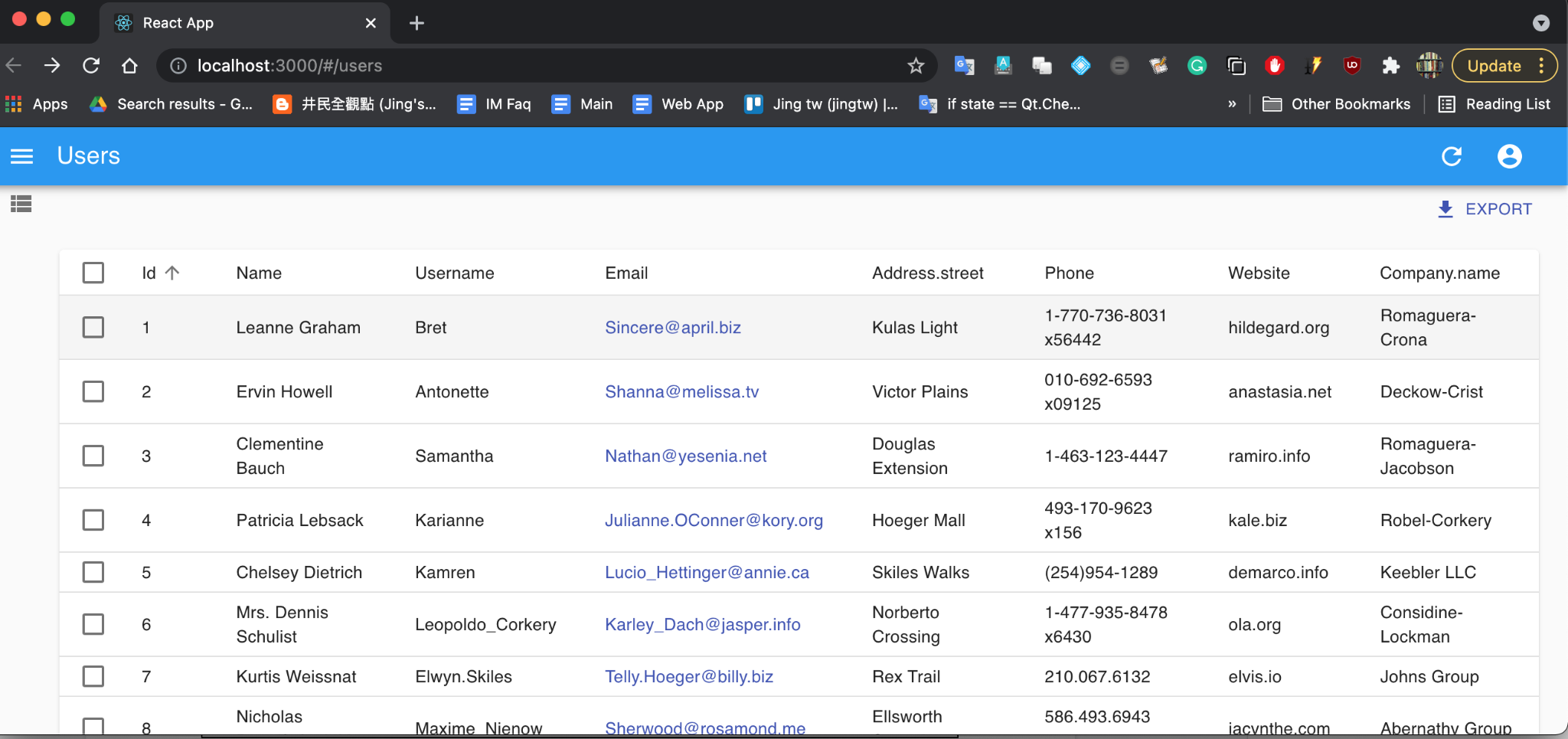Viewport: 1568px width, 739px height.
Task: Click the 'Deckow-Crist' company cell
Action: [x=1431, y=392]
